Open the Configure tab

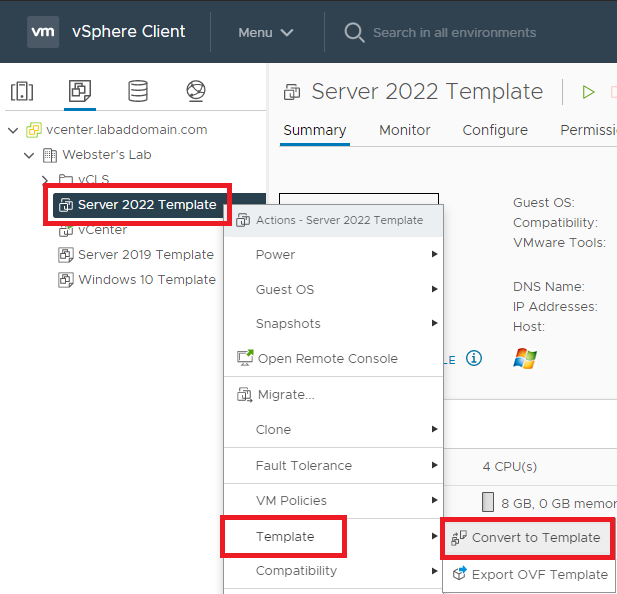coord(495,130)
